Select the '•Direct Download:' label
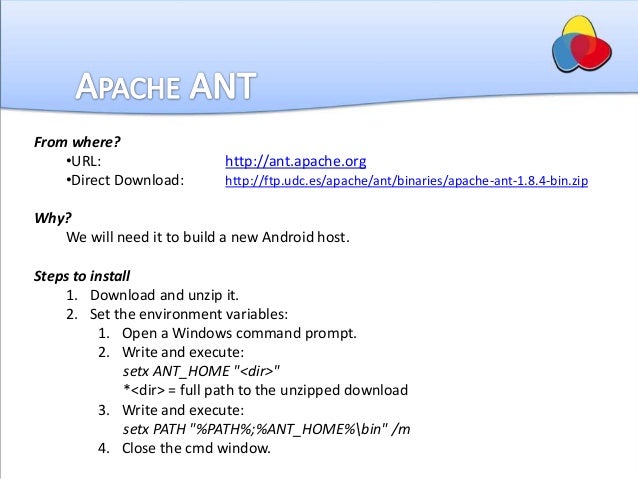Image resolution: width=638 pixels, height=479 pixels. [x=125, y=180]
